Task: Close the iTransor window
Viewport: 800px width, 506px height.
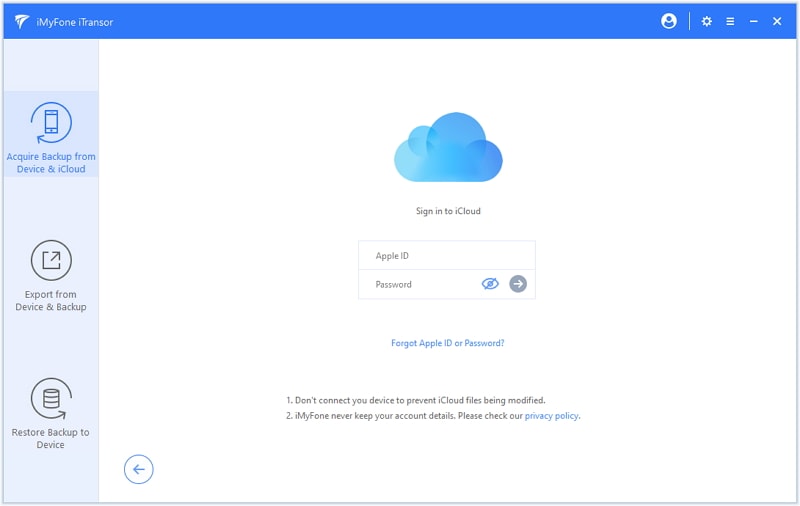Action: tap(777, 21)
